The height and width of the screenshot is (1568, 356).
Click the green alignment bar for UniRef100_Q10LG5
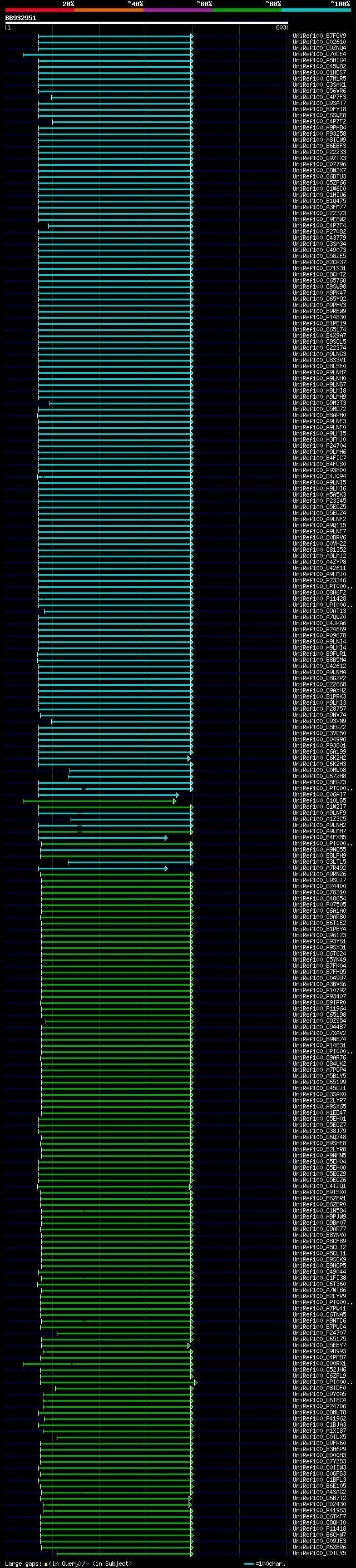coord(99,801)
